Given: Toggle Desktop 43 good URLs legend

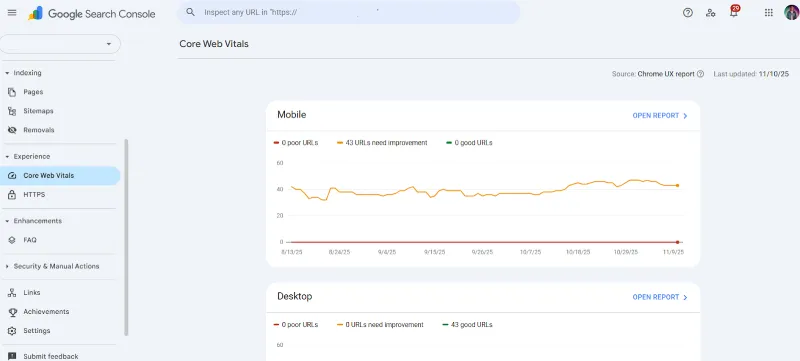Looking at the screenshot, I should [x=467, y=325].
